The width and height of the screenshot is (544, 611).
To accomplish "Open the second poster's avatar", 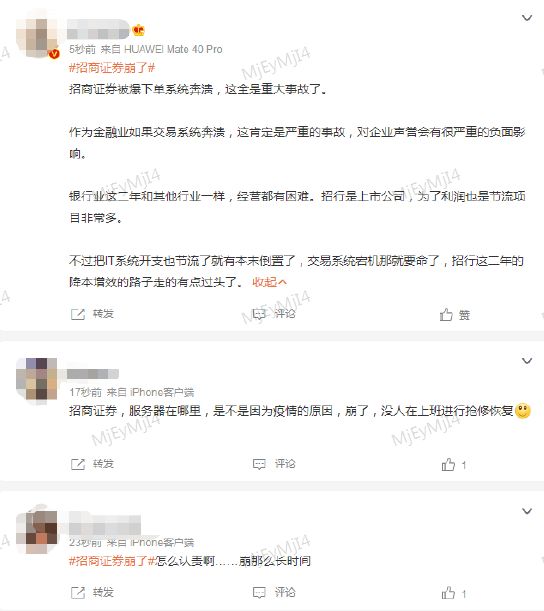I will tap(36, 379).
